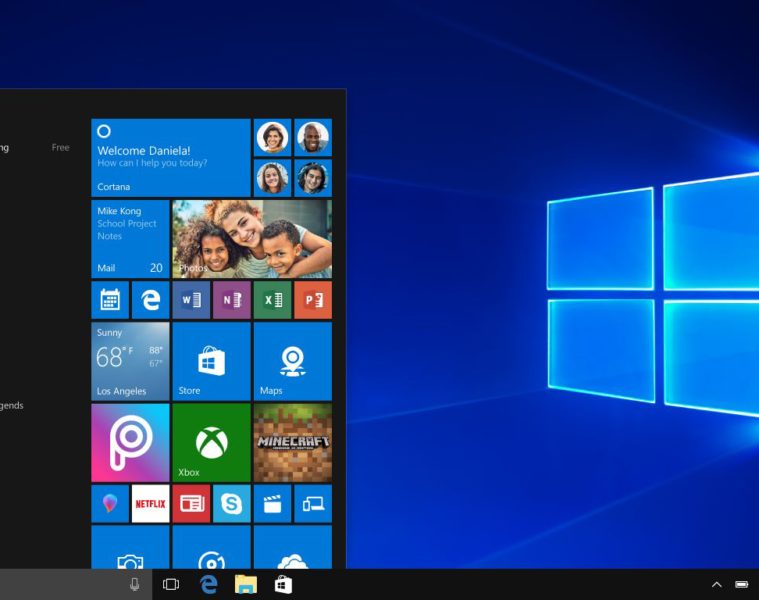Click the microphone icon in the search box
Viewport: 759px width, 600px height.
coord(135,584)
